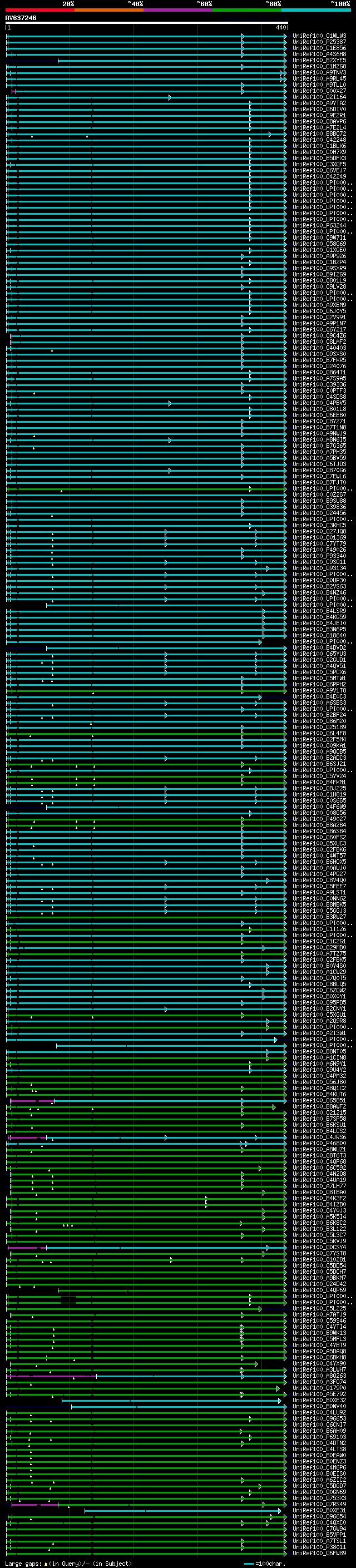Open hit UniRef100_B0XE31
The height and width of the screenshot is (1568, 356).
319,1510
